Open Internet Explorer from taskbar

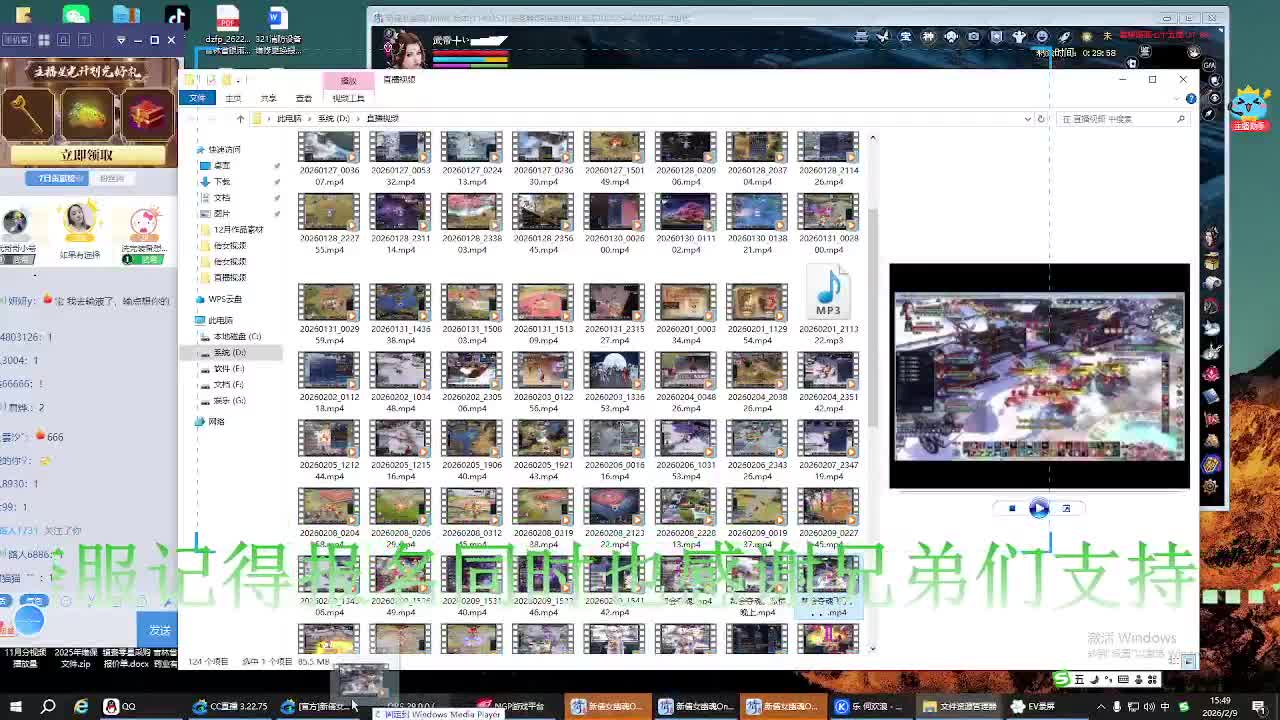click(81, 707)
